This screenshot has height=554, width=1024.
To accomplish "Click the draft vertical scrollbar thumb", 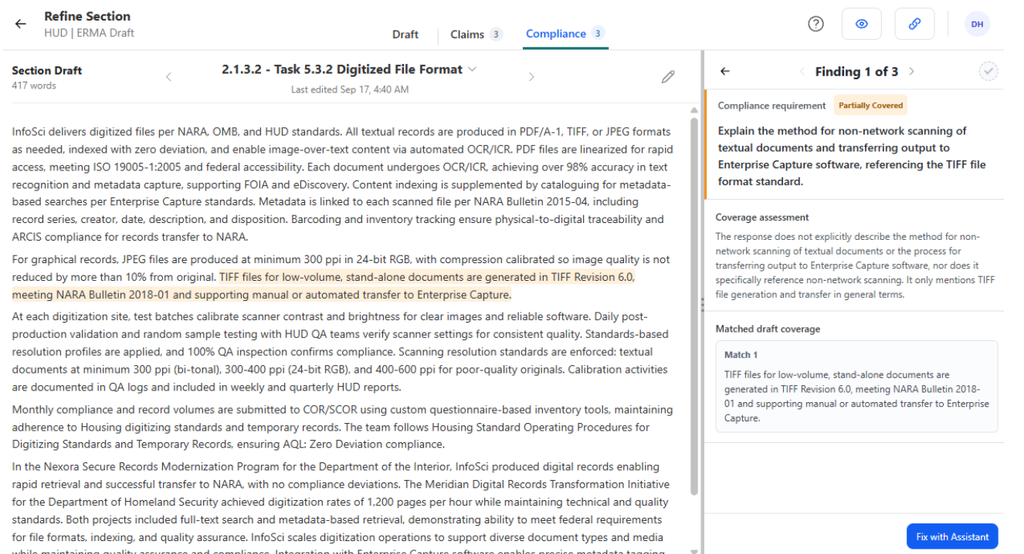I will click(x=694, y=306).
